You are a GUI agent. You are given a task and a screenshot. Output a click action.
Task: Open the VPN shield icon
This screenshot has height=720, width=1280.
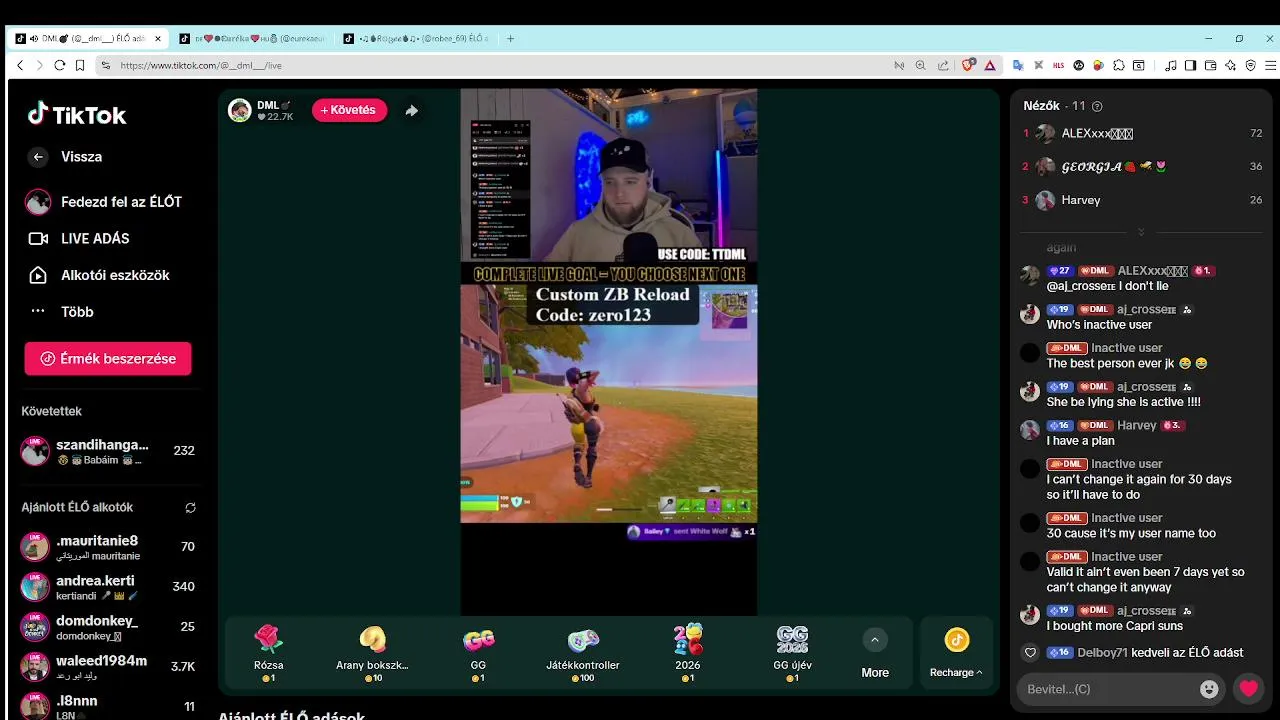(1250, 65)
